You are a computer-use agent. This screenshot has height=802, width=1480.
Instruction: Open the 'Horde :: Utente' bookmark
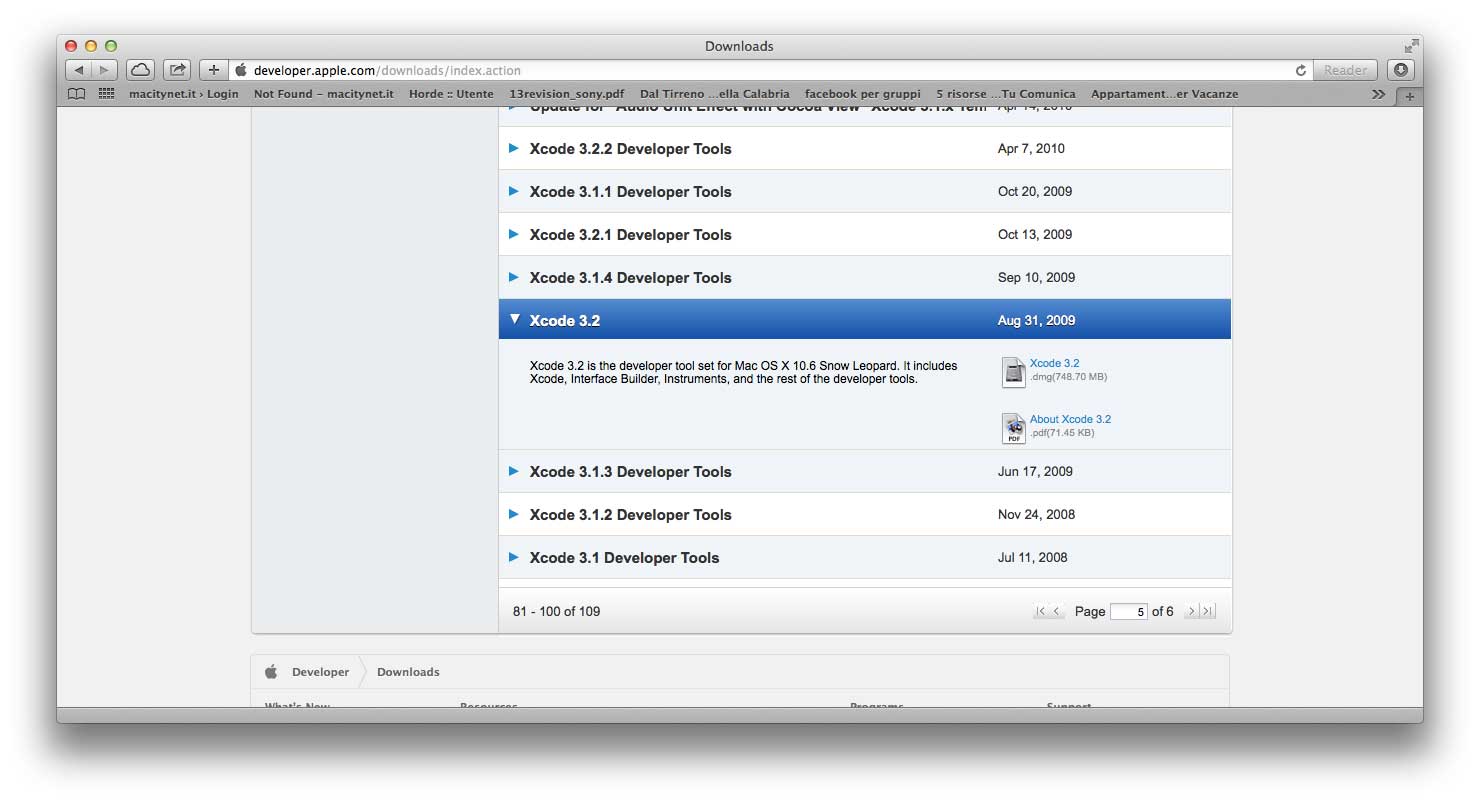[x=451, y=94]
